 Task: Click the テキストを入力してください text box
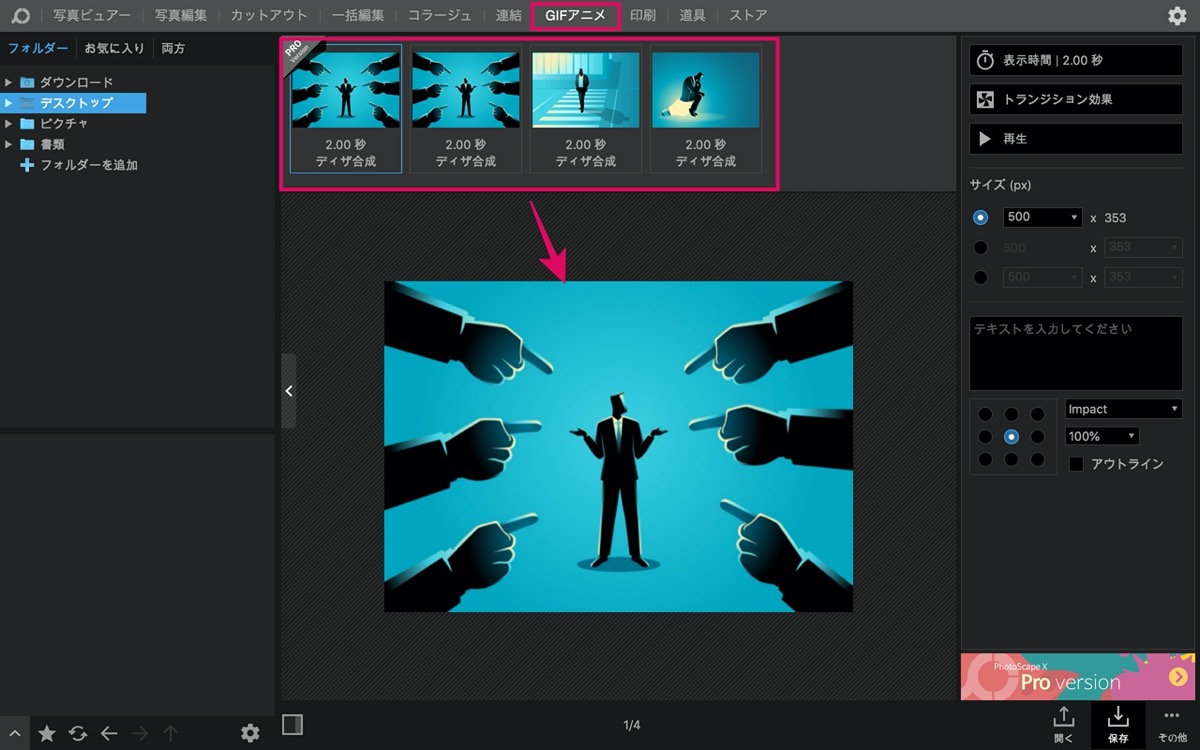click(x=1076, y=353)
